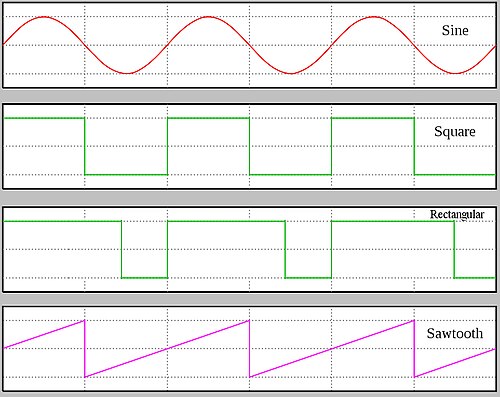Click the second peak of the sine wave
This screenshot has width=500, height=397.
208,17
